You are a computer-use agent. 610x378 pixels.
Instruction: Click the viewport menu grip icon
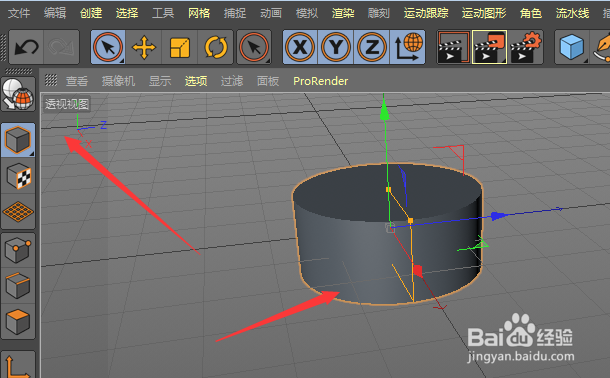coord(51,80)
